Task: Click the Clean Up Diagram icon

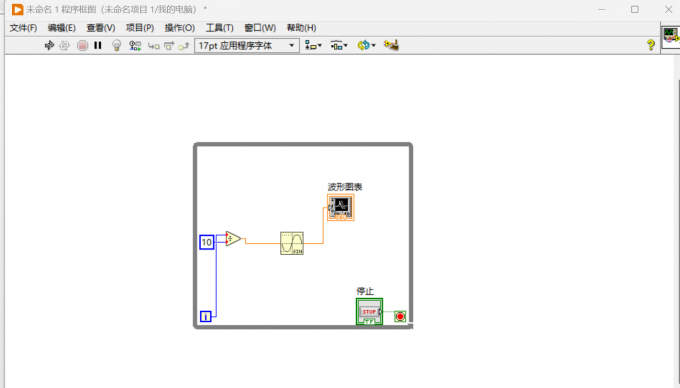Action: coord(391,45)
